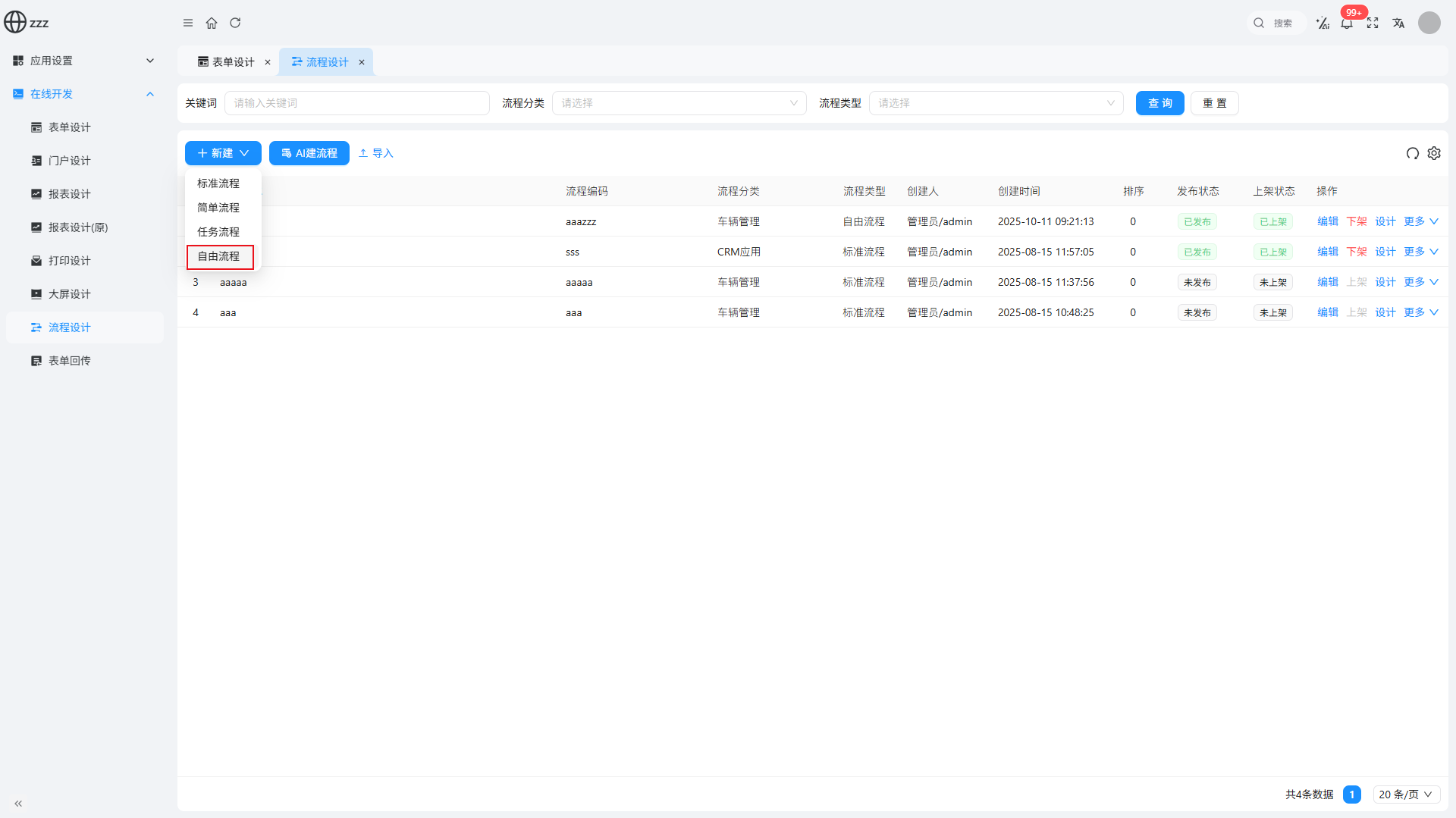Screen dimensions: 1456x818
Task: Click the page refresh icon beside home
Action: click(x=235, y=23)
